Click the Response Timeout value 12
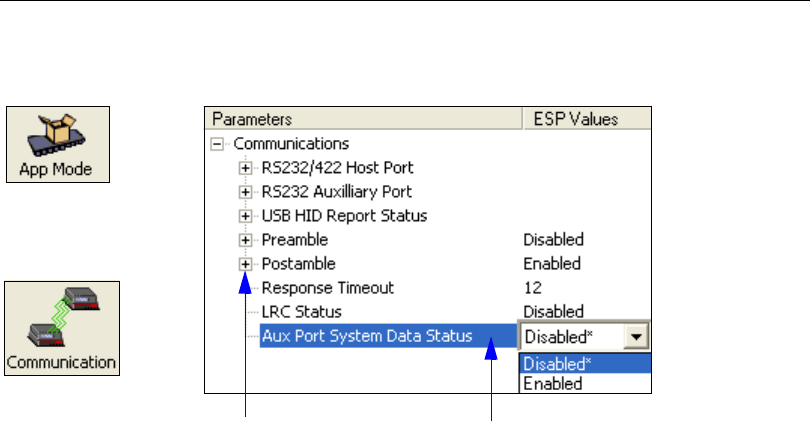The height and width of the screenshot is (422, 810). pos(534,288)
